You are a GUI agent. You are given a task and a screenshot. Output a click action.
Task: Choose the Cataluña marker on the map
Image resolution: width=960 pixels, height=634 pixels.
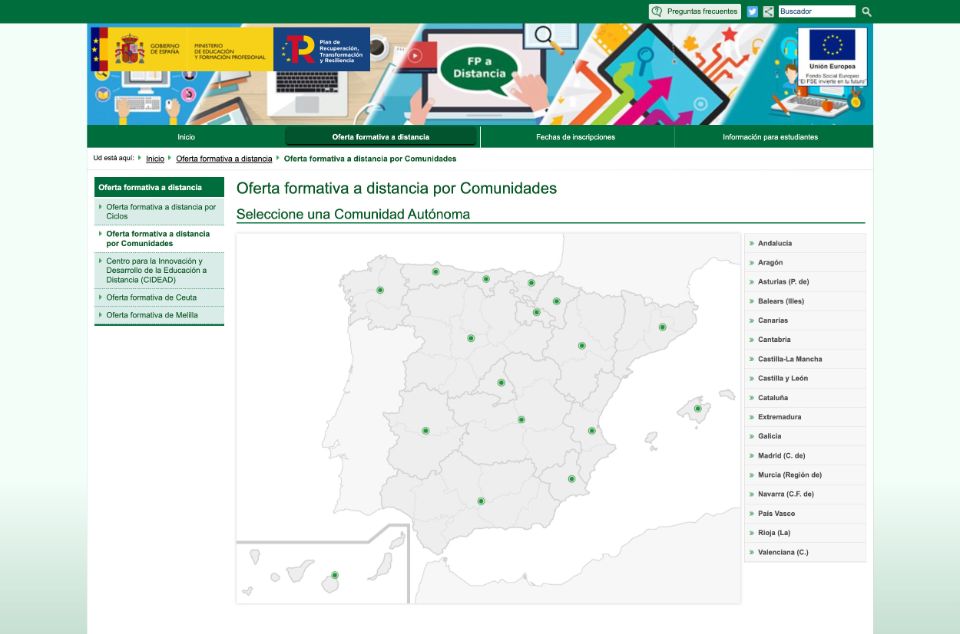pyautogui.click(x=662, y=327)
